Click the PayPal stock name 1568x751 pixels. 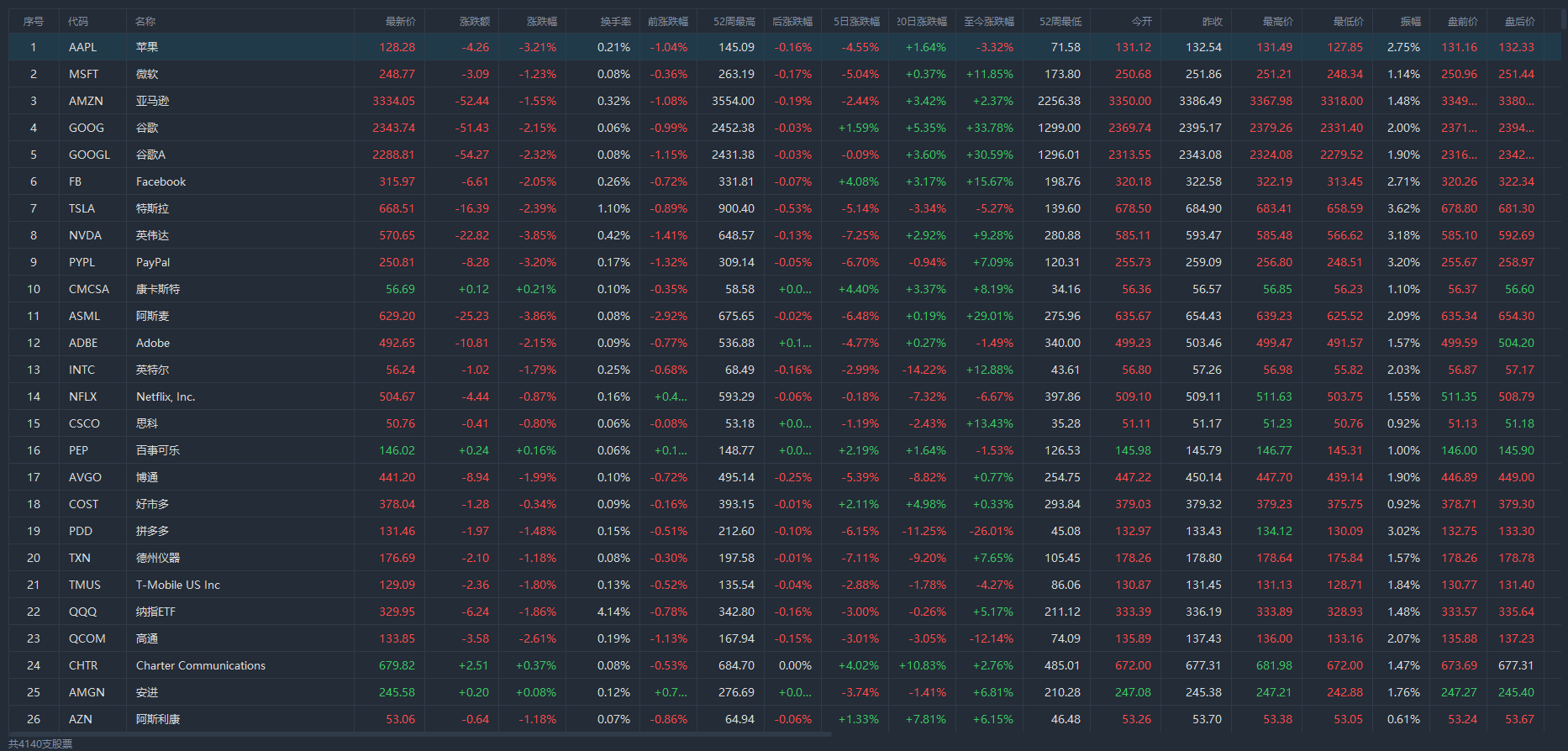(x=153, y=262)
